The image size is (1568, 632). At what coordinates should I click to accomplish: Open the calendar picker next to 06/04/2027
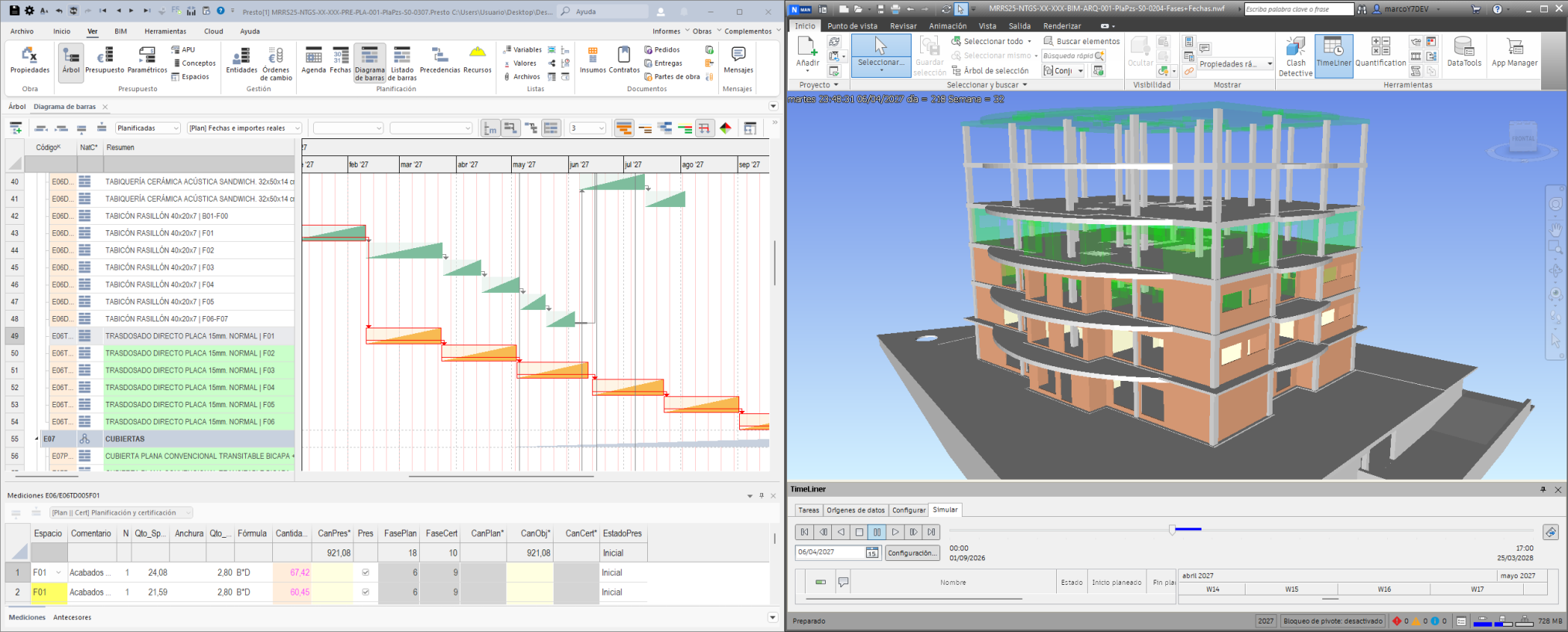click(x=871, y=552)
